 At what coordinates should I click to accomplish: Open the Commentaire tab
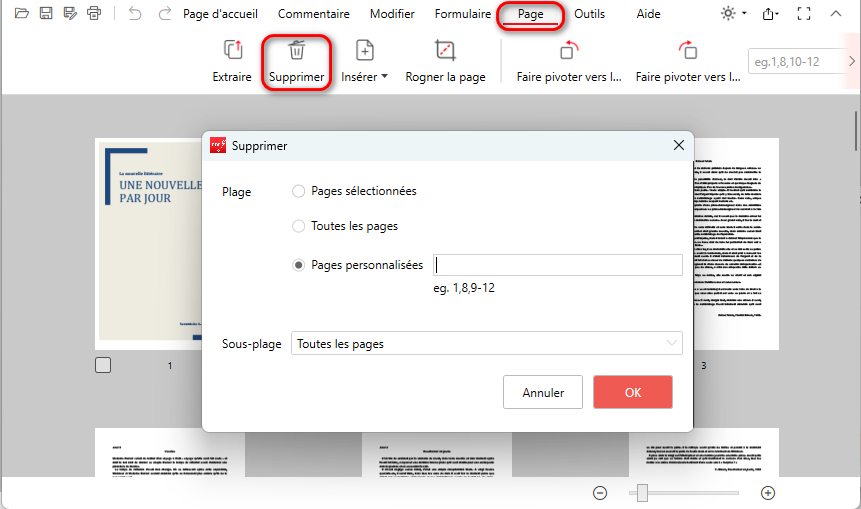314,14
